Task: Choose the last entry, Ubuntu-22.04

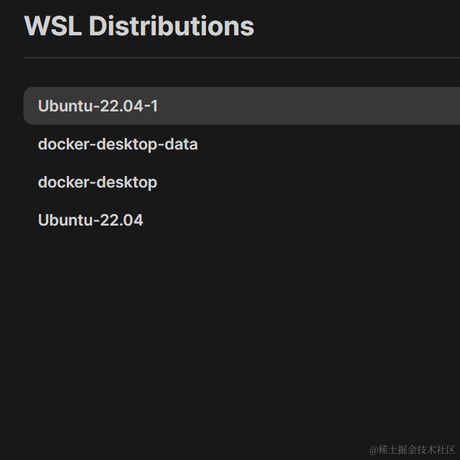Action: 242,220
